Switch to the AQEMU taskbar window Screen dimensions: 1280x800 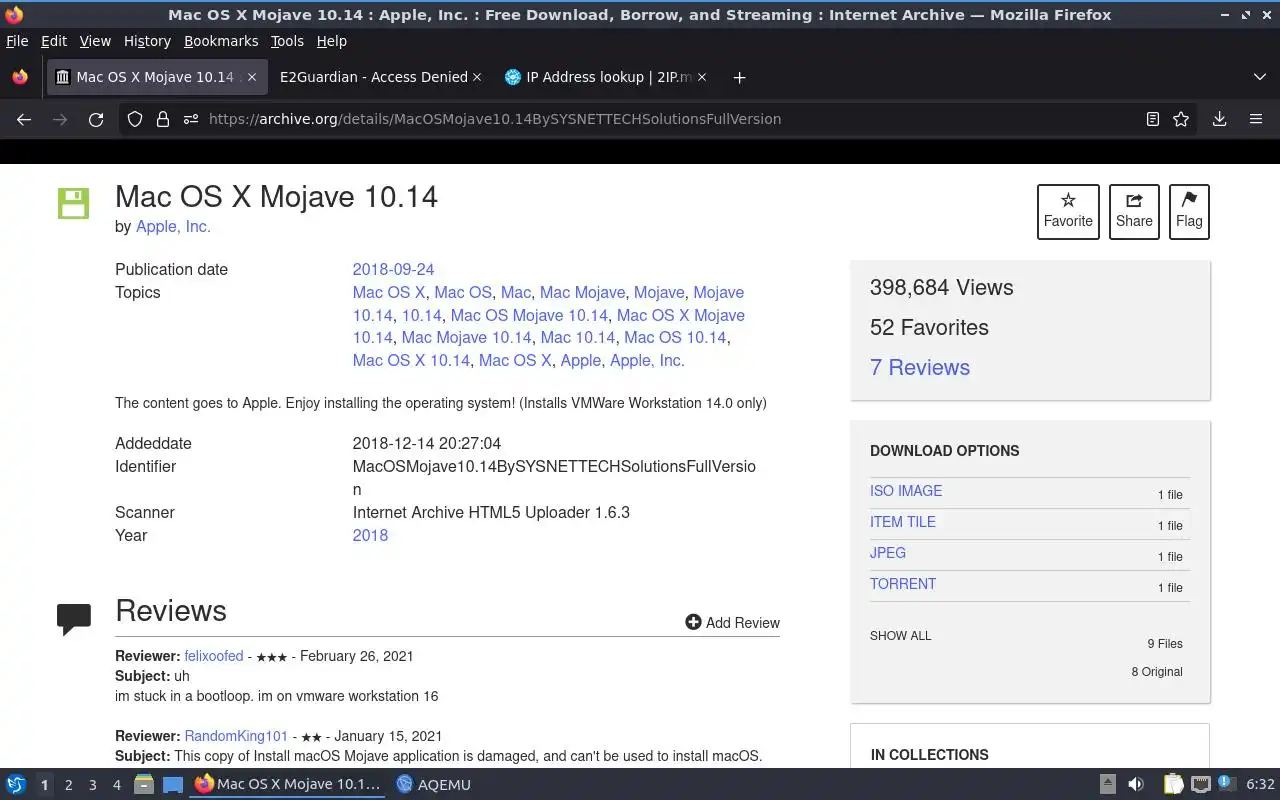(432, 785)
